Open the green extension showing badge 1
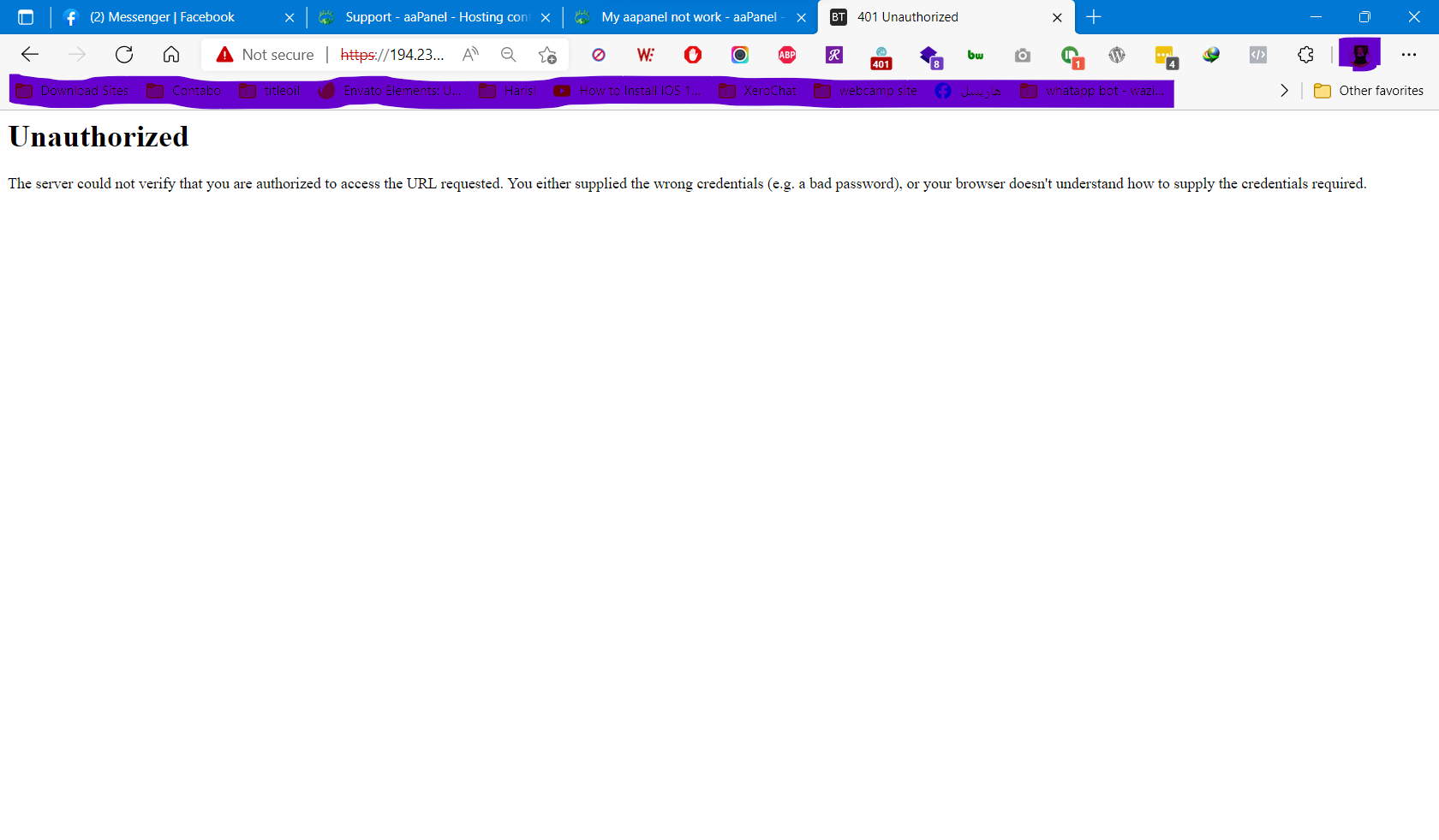Screen dimensions: 1439x840 point(1071,55)
